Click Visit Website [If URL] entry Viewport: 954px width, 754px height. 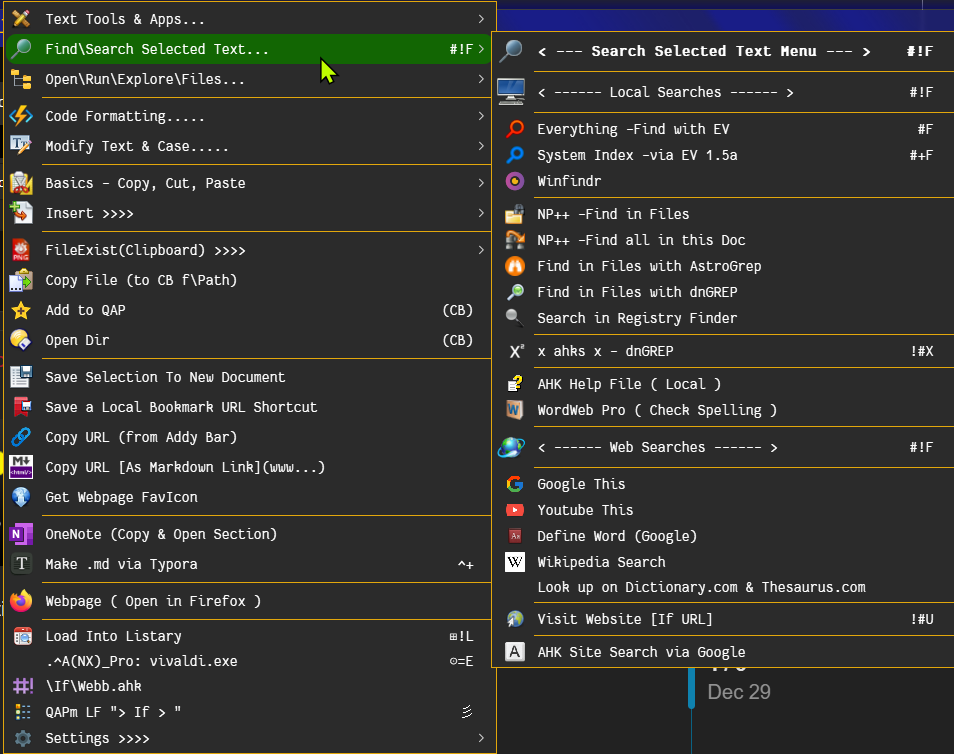[x=625, y=619]
